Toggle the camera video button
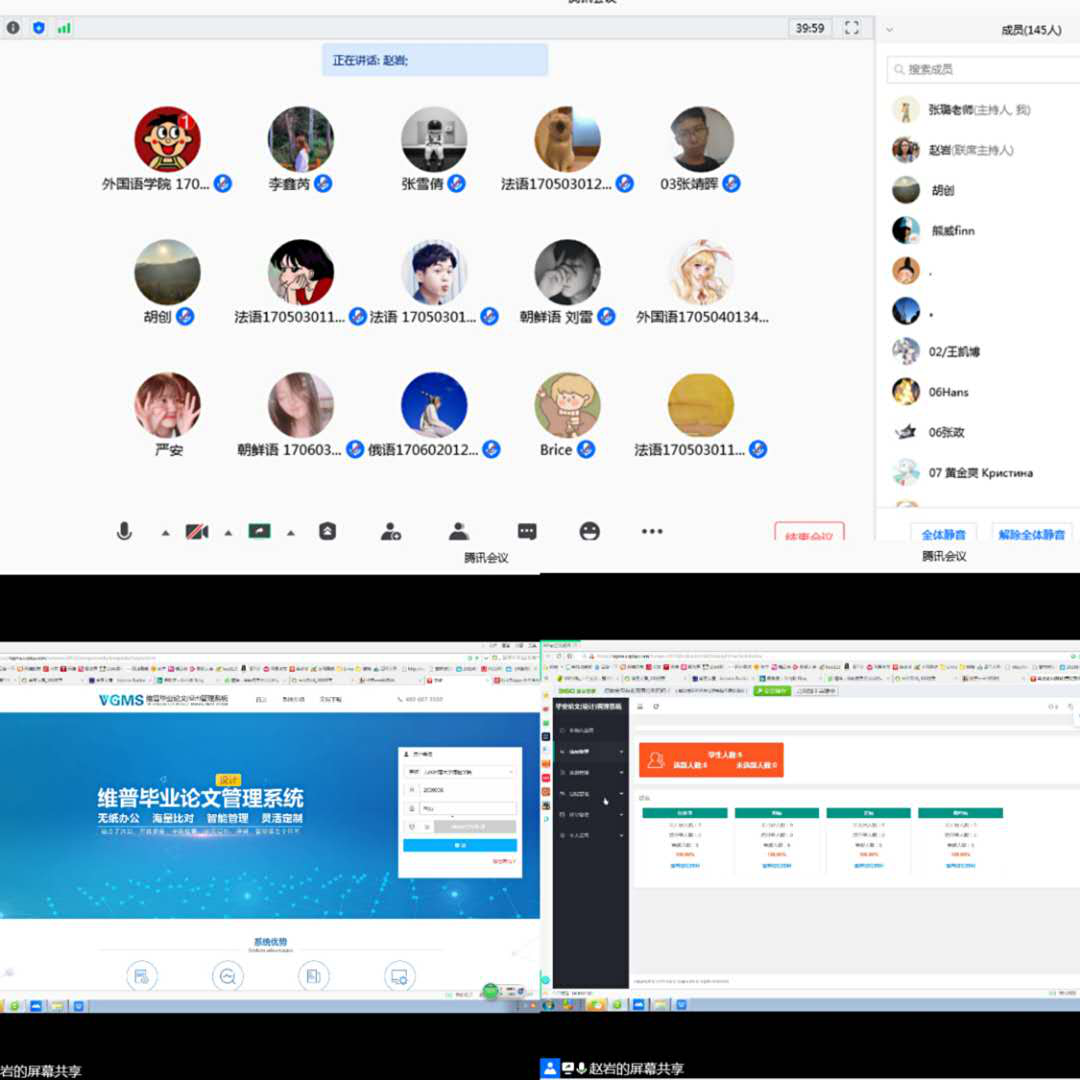The width and height of the screenshot is (1080, 1080). [197, 532]
